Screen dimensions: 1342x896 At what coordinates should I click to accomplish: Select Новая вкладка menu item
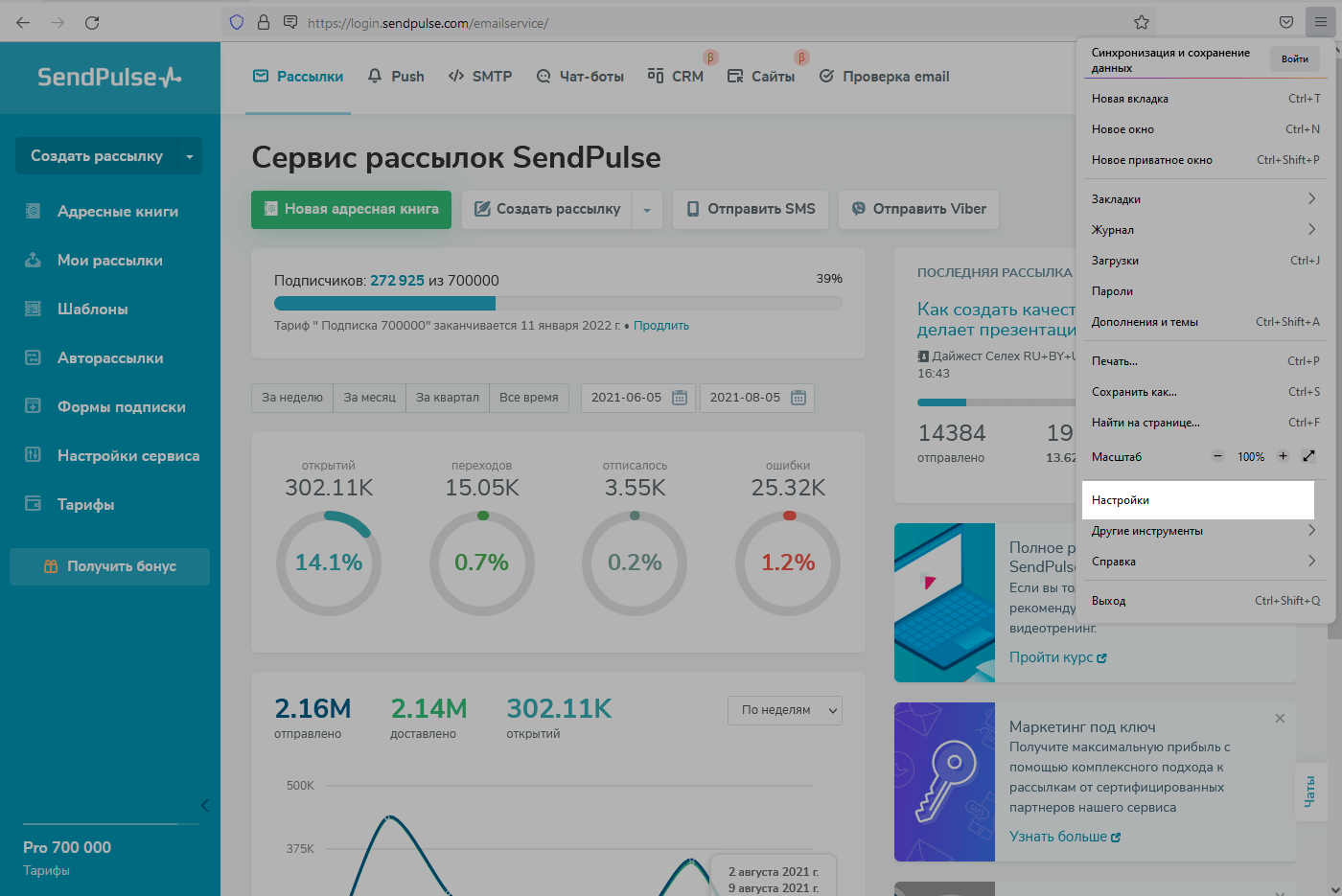(1205, 99)
